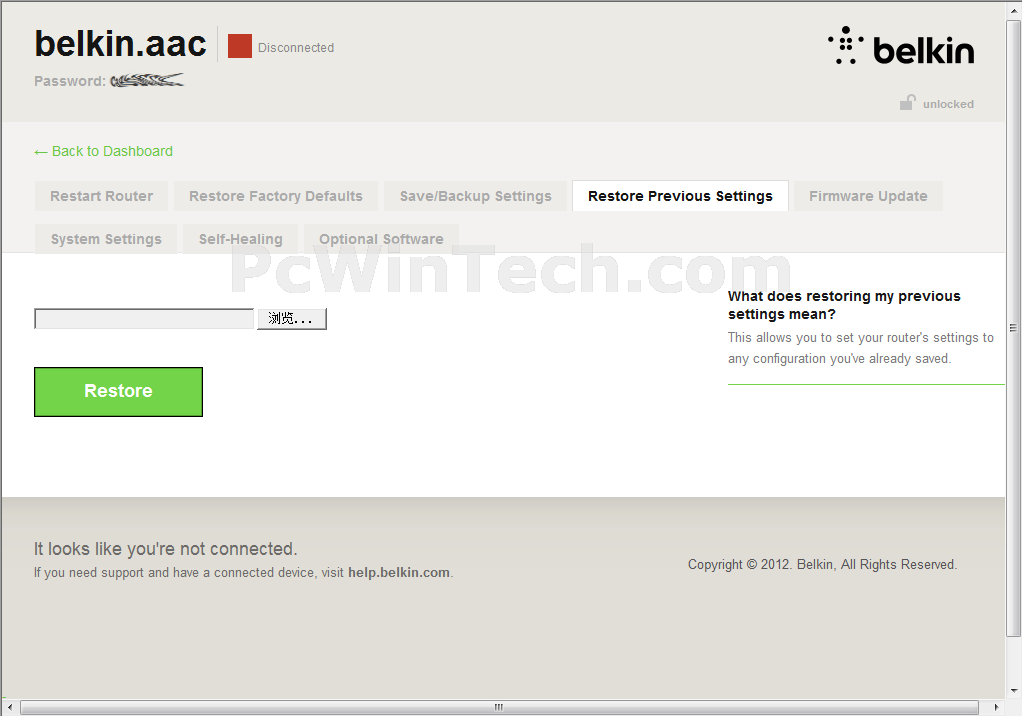Go back to Dashboard
The image size is (1022, 716).
point(104,151)
